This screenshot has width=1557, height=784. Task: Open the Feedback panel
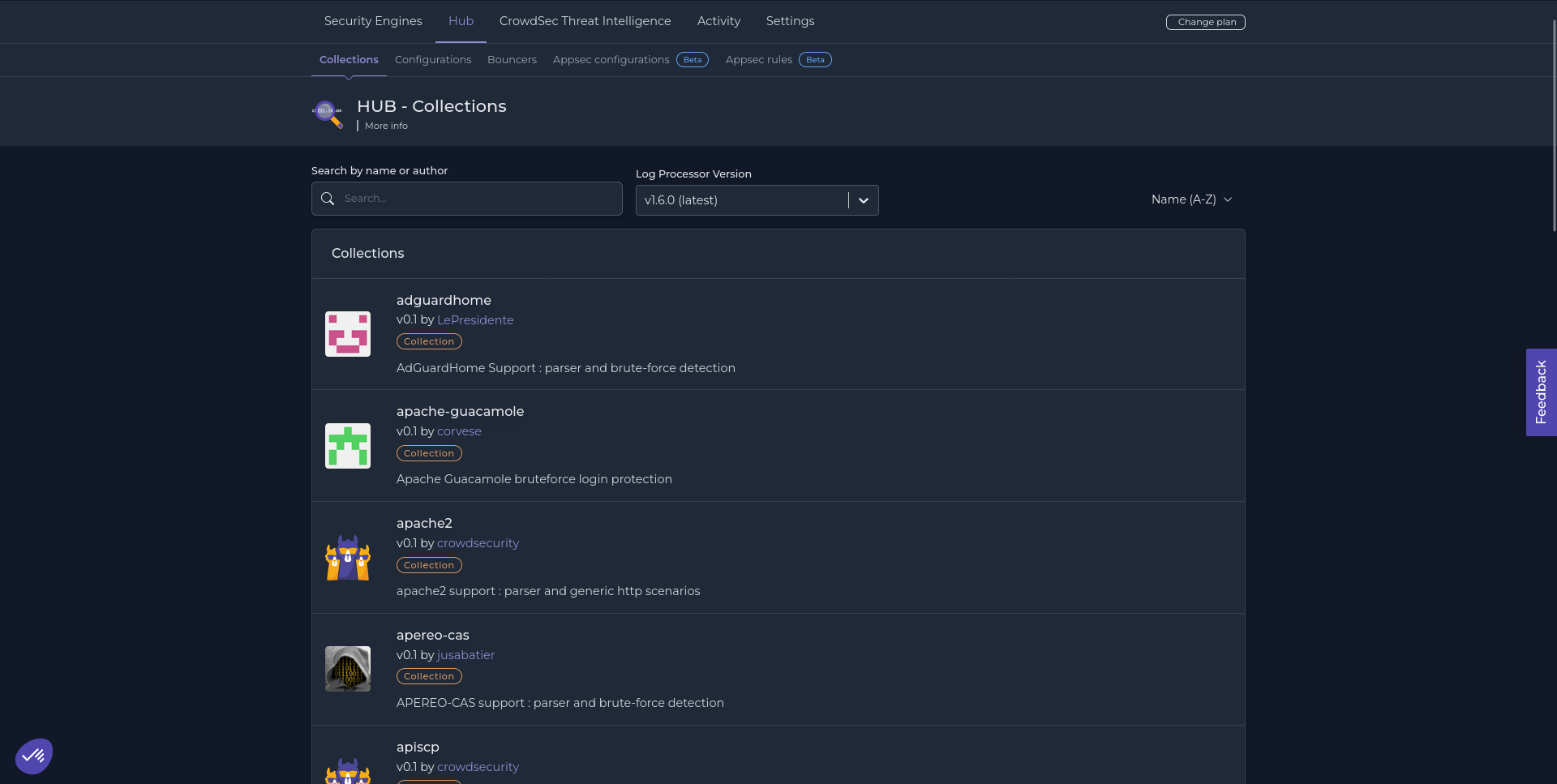(x=1541, y=392)
